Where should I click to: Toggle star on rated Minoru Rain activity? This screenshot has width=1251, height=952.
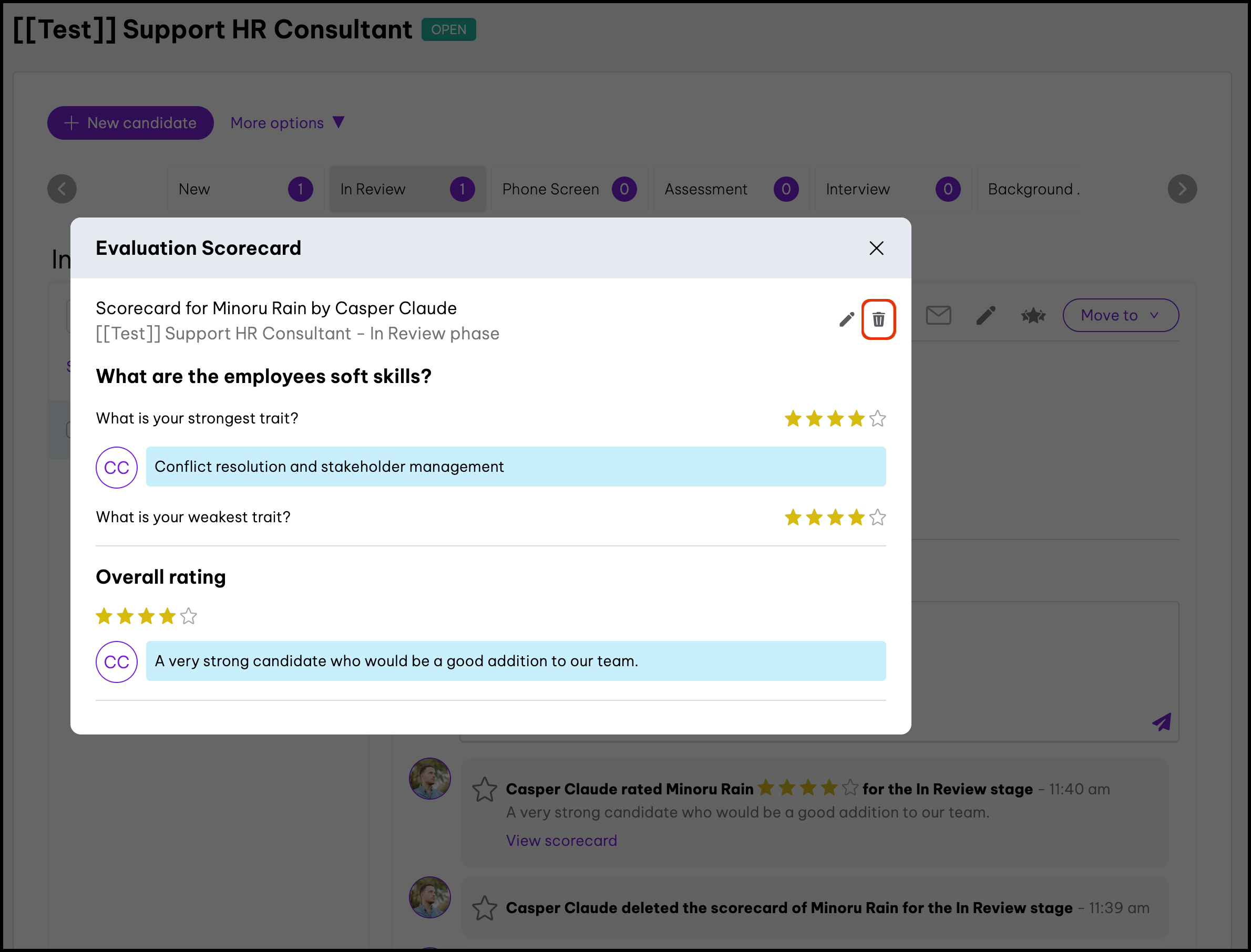click(x=485, y=789)
